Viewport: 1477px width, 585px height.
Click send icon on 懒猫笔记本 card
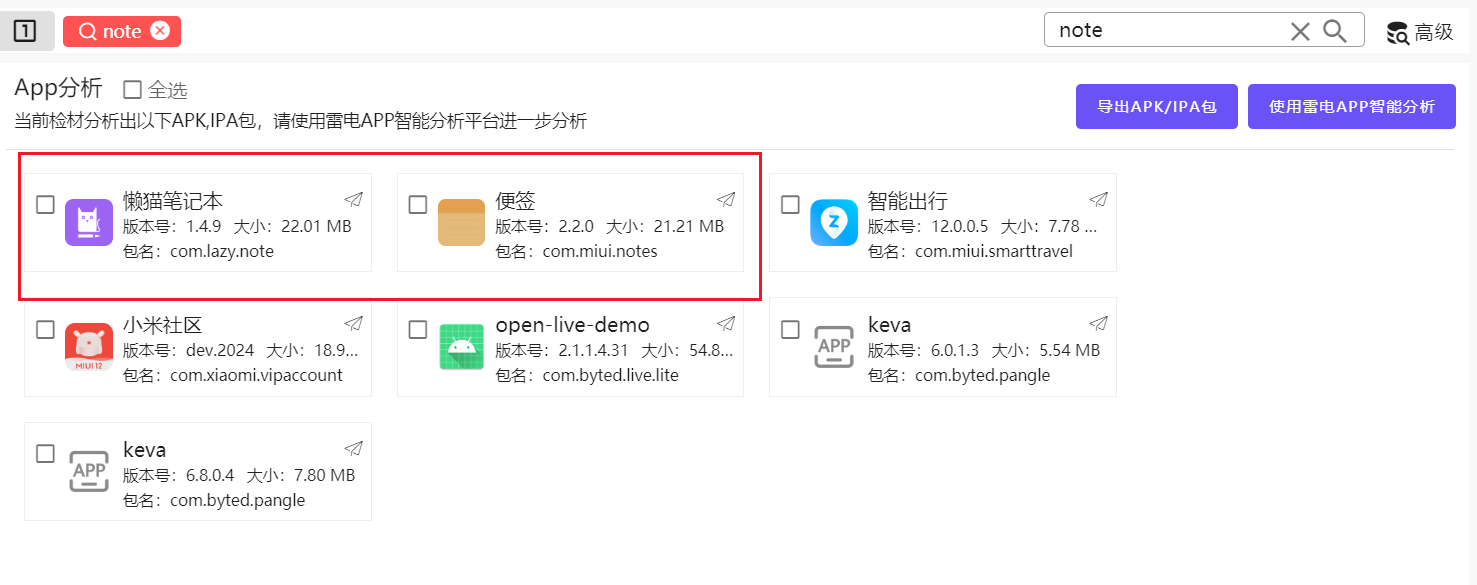353,199
